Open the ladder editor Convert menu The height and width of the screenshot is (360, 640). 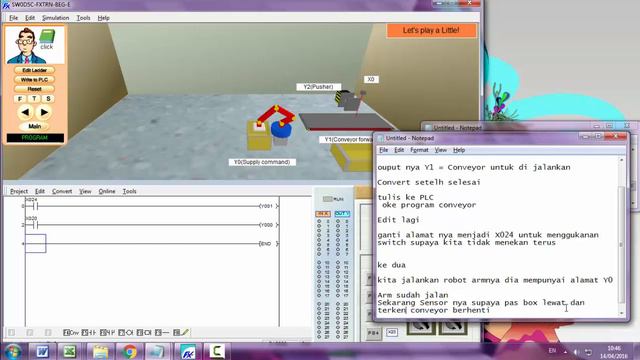[x=62, y=191]
